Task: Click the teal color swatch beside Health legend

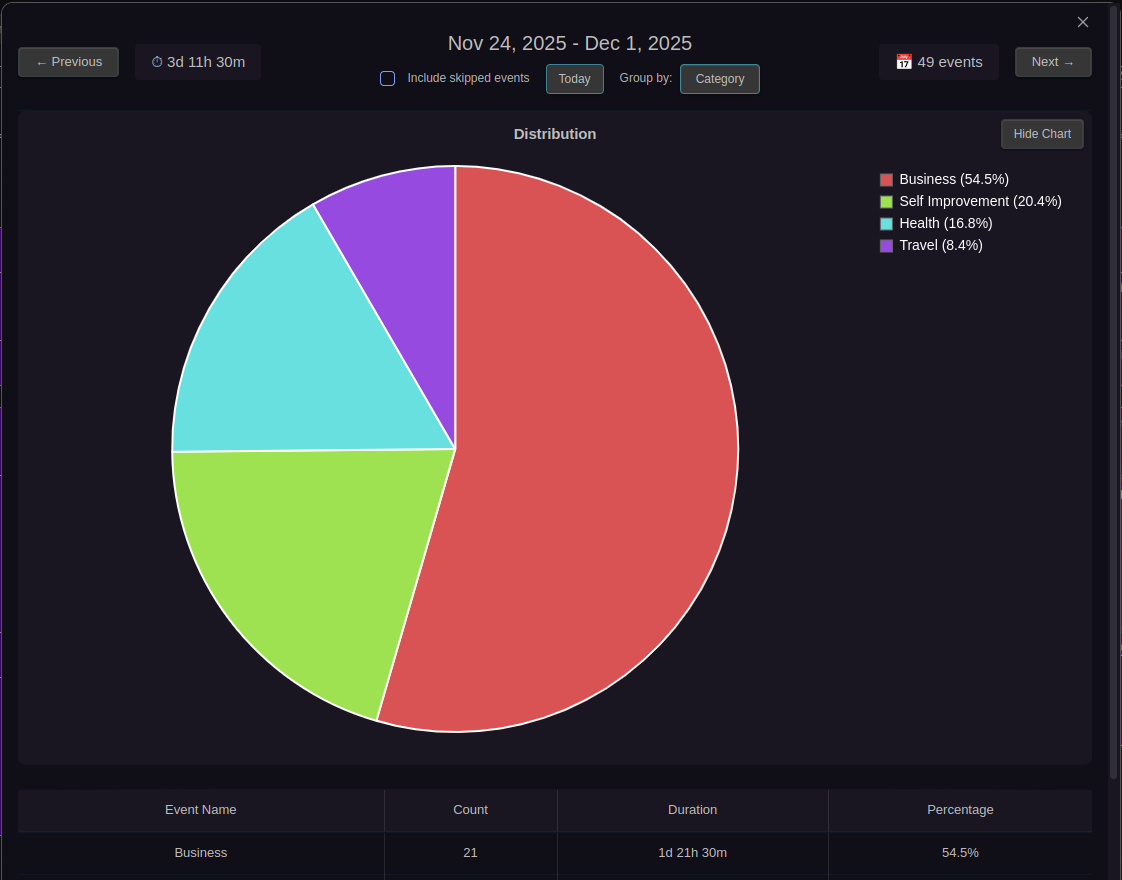Action: [885, 223]
